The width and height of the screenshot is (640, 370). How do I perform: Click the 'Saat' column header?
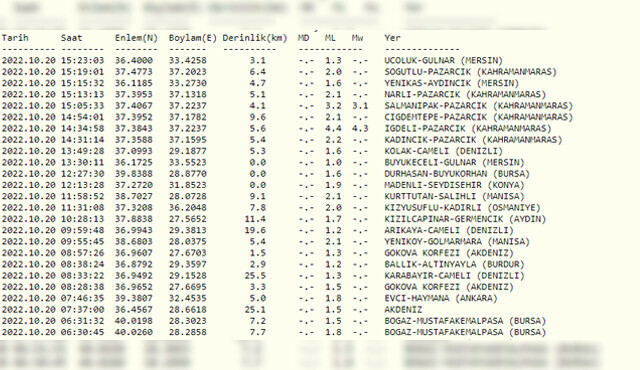click(71, 38)
